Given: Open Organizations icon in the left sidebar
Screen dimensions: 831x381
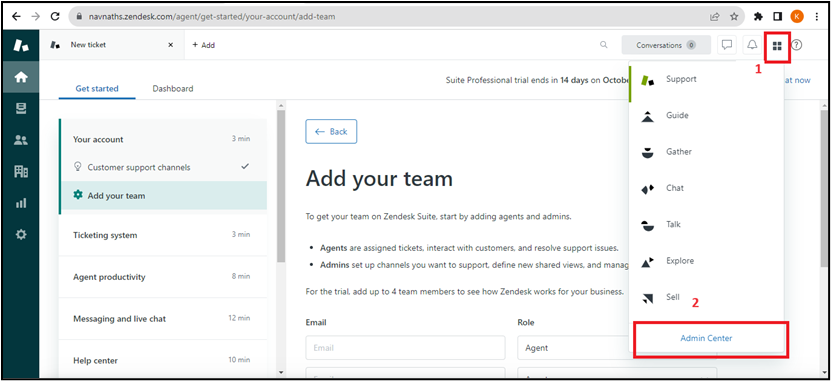Looking at the screenshot, I should pyautogui.click(x=20, y=171).
